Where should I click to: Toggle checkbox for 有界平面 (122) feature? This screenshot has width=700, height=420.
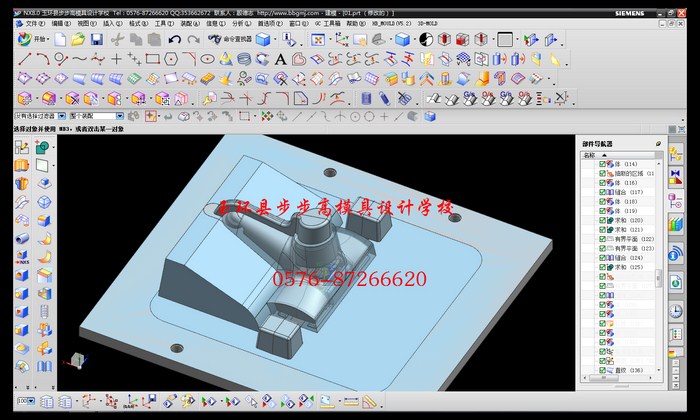coord(603,239)
